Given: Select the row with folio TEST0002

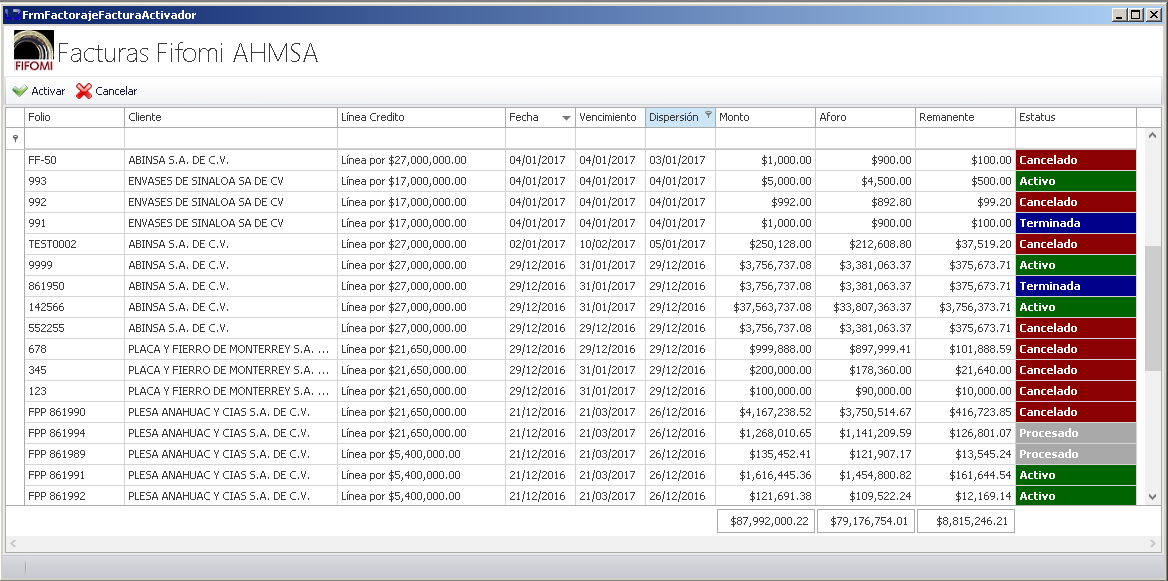Looking at the screenshot, I should (571, 244).
